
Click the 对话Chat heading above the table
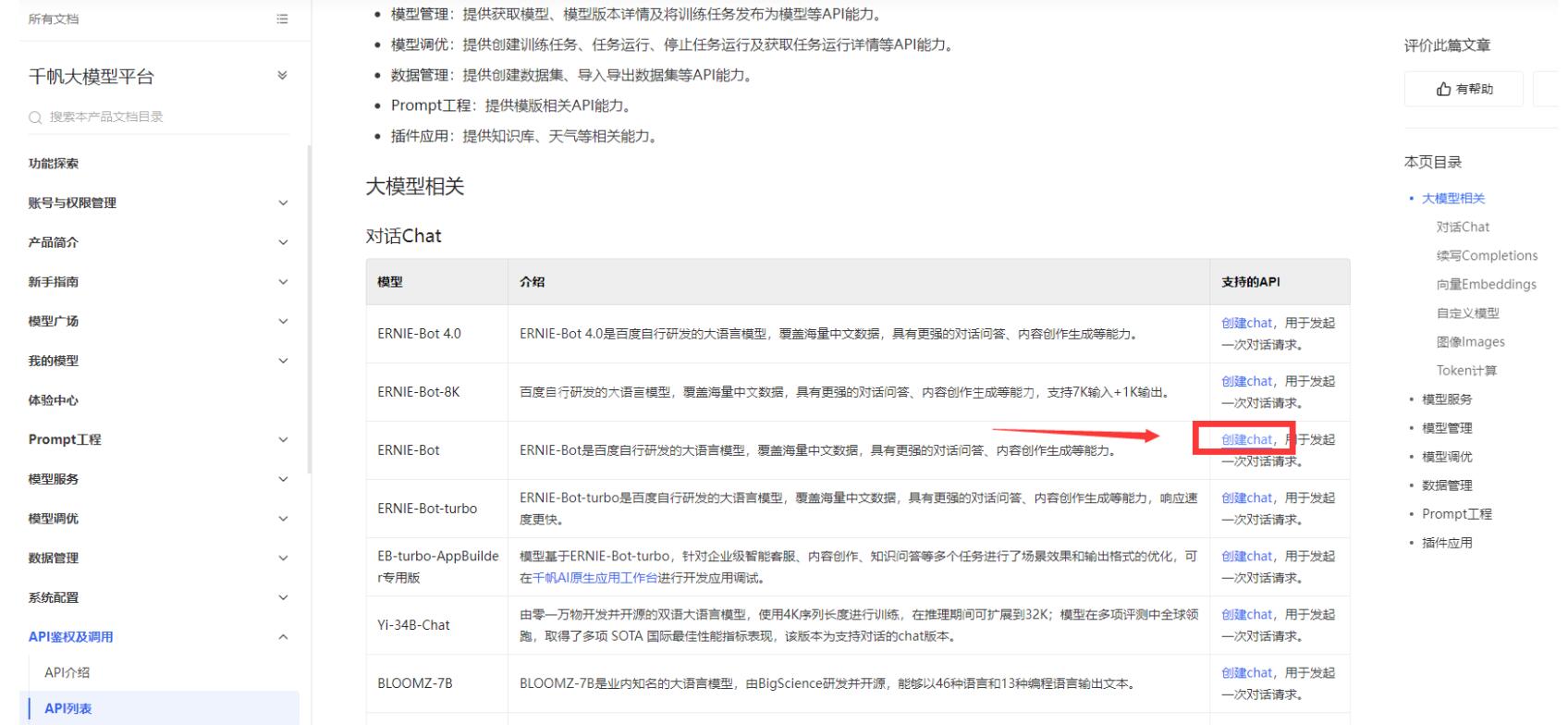point(404,237)
